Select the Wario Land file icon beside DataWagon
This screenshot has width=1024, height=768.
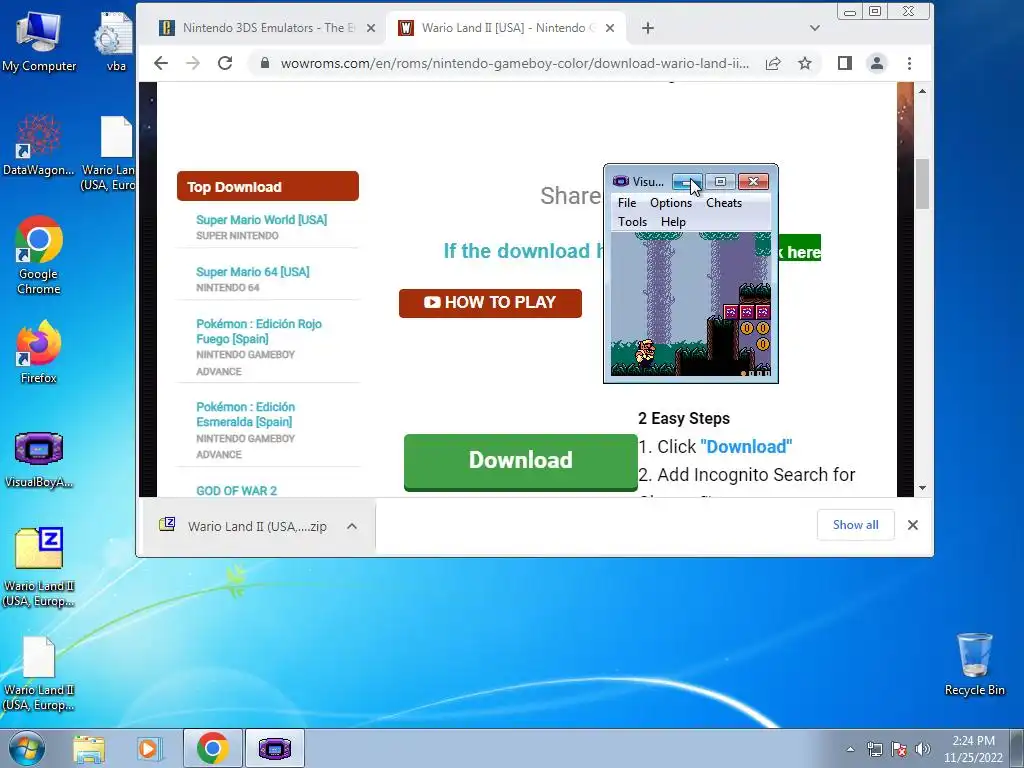pyautogui.click(x=112, y=153)
